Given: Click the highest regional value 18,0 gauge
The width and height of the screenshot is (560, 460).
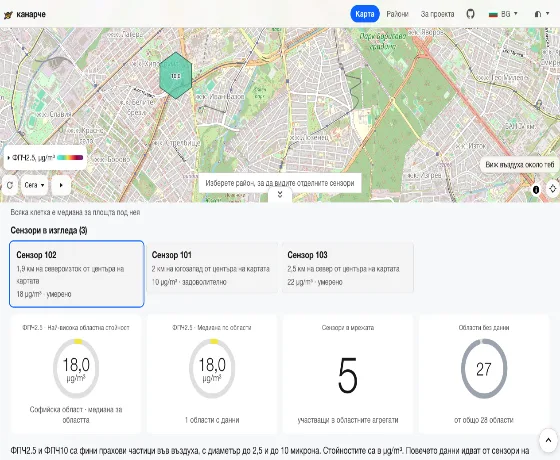Looking at the screenshot, I should click(76, 369).
